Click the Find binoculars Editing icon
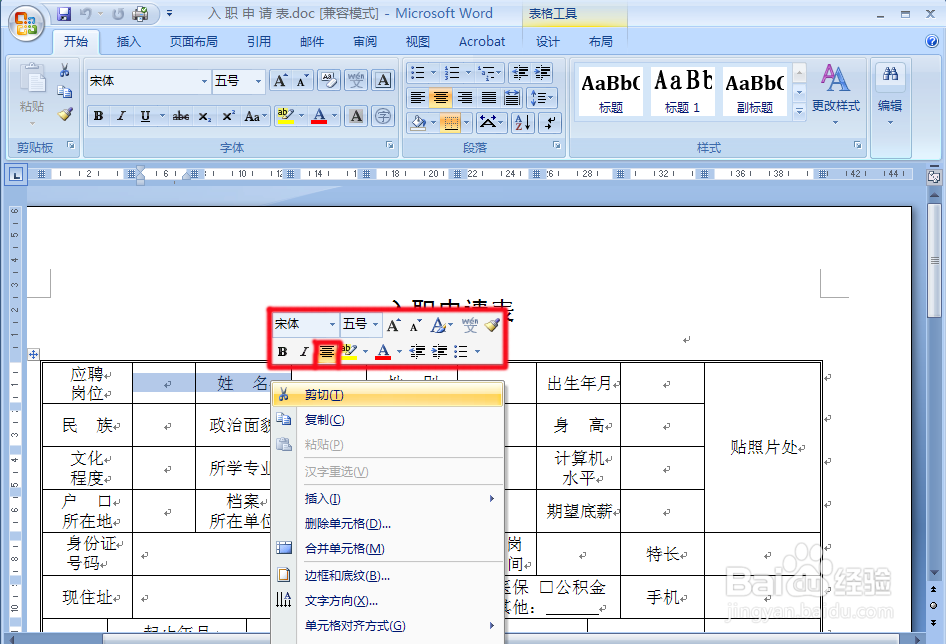Image resolution: width=946 pixels, height=644 pixels. [x=890, y=75]
